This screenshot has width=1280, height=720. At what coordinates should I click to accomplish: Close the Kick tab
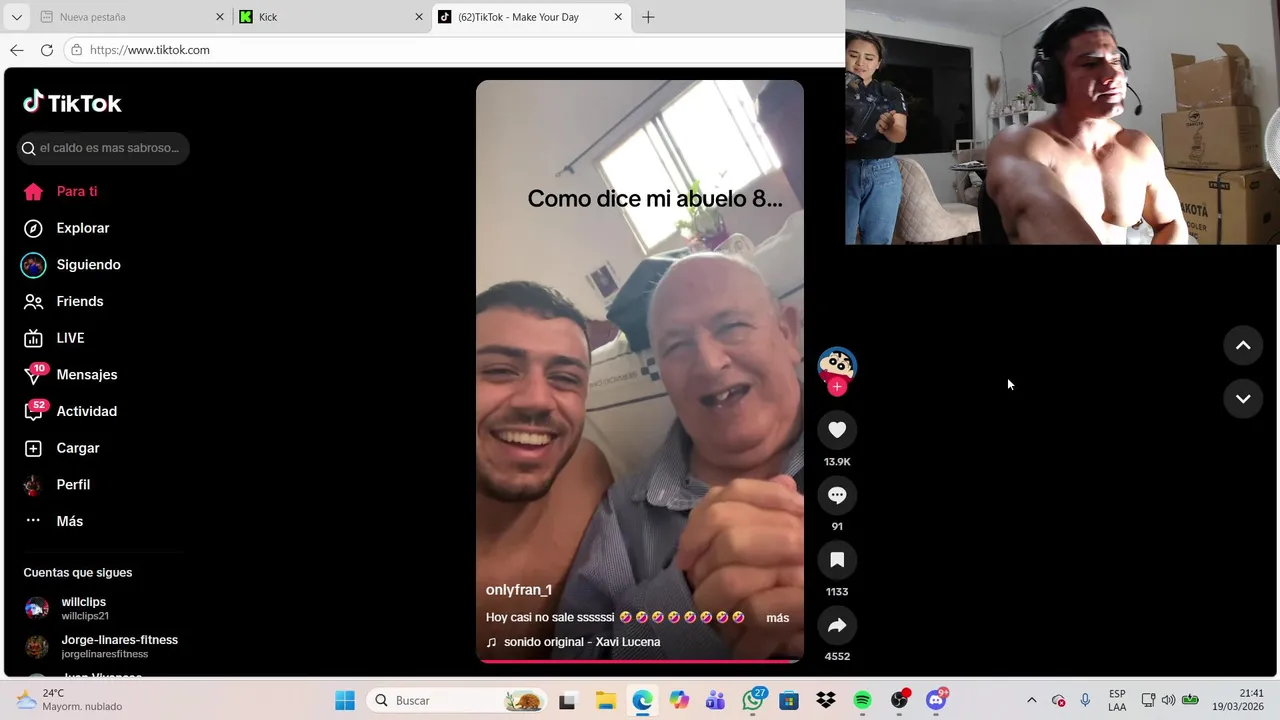pos(419,17)
